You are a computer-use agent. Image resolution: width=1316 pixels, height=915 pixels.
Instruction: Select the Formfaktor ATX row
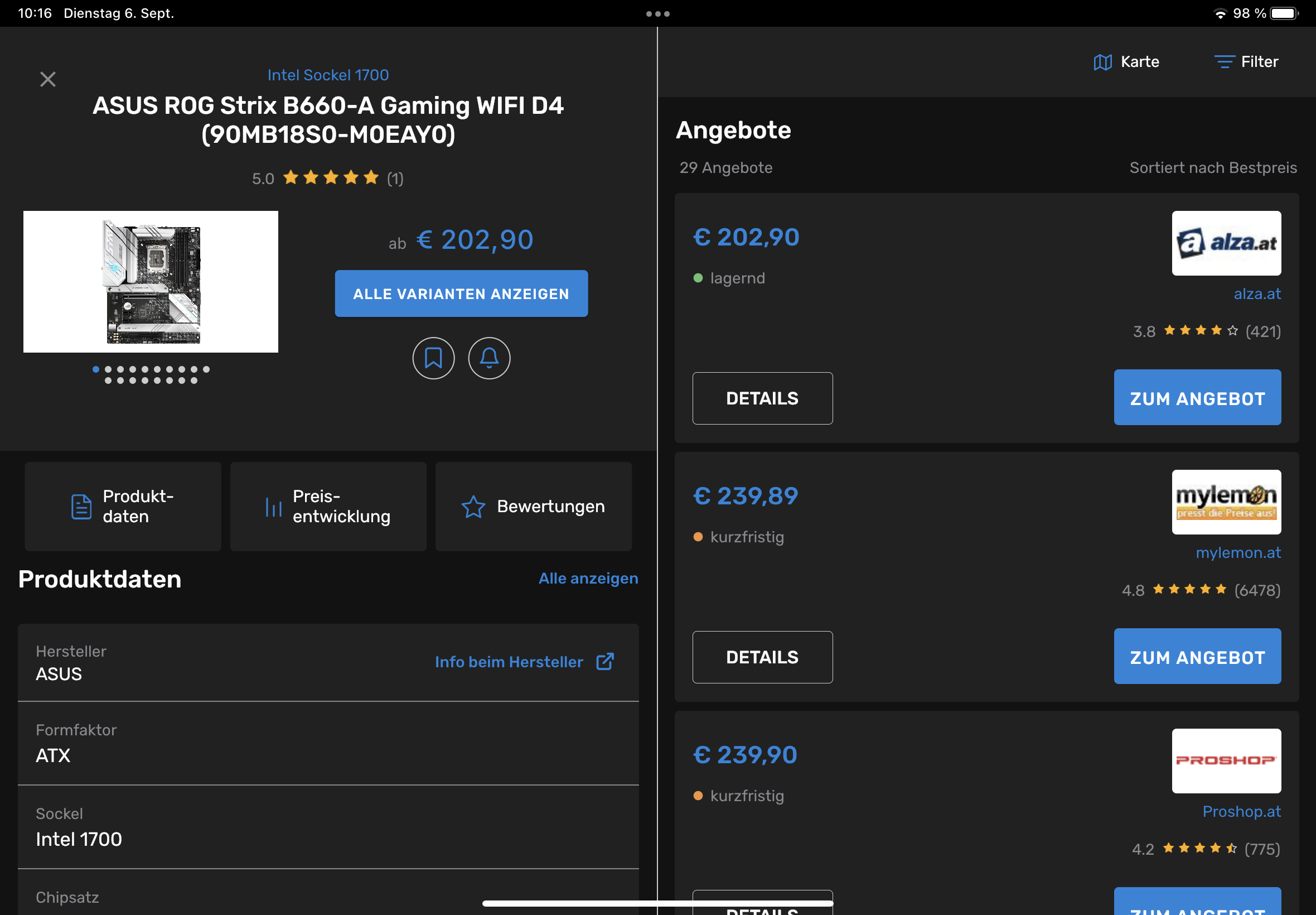coord(328,744)
